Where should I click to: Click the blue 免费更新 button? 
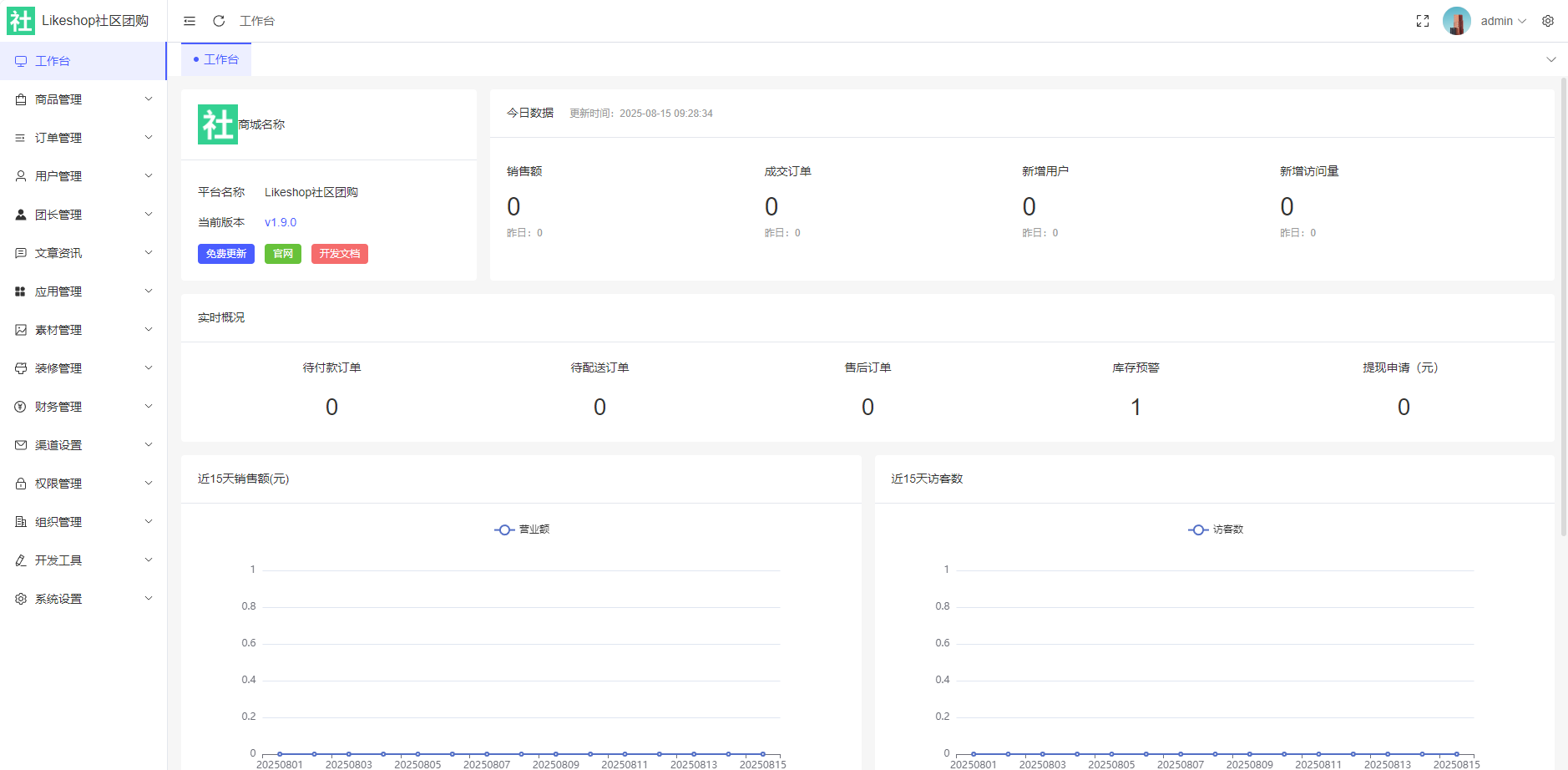(226, 254)
